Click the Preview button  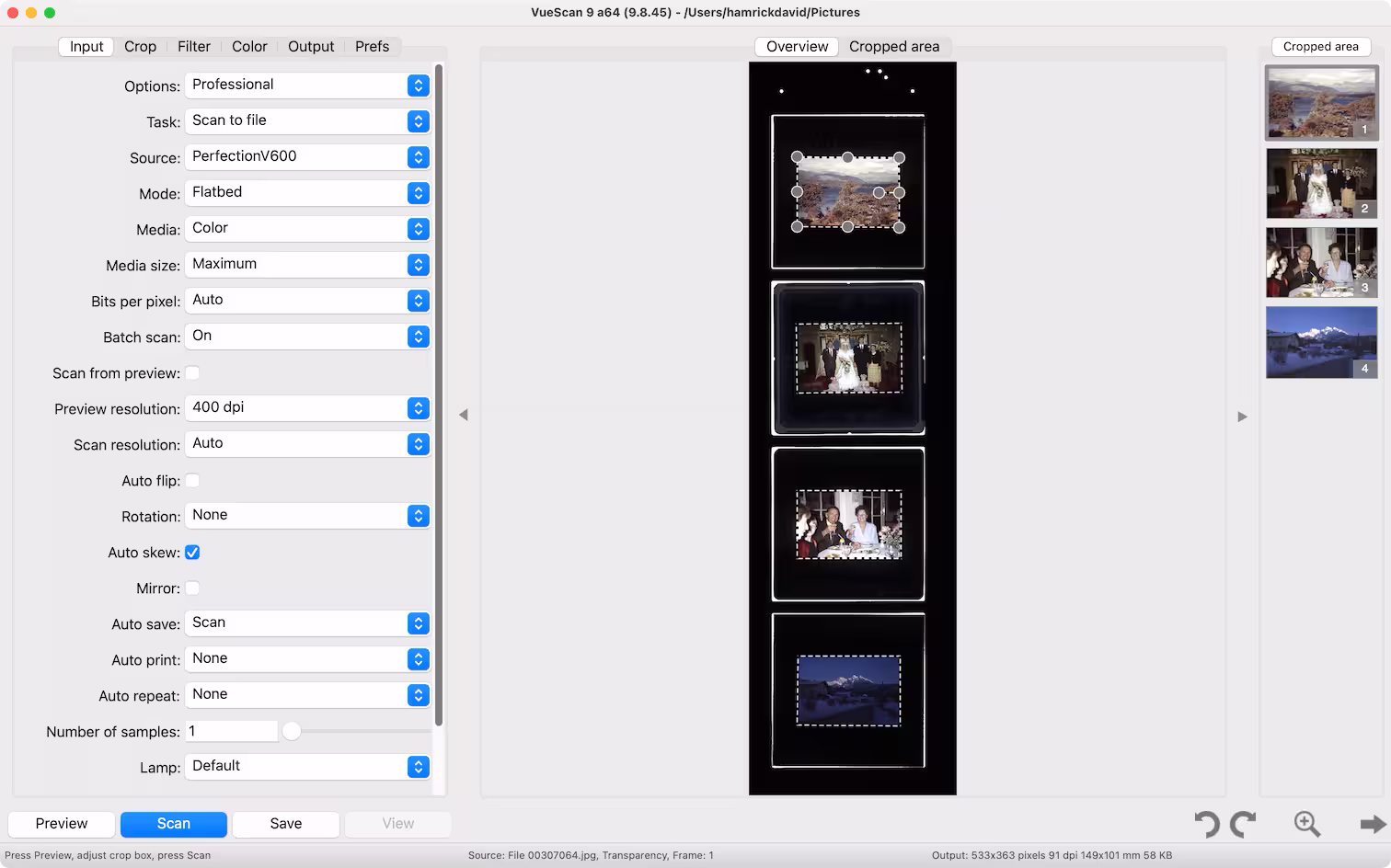62,824
